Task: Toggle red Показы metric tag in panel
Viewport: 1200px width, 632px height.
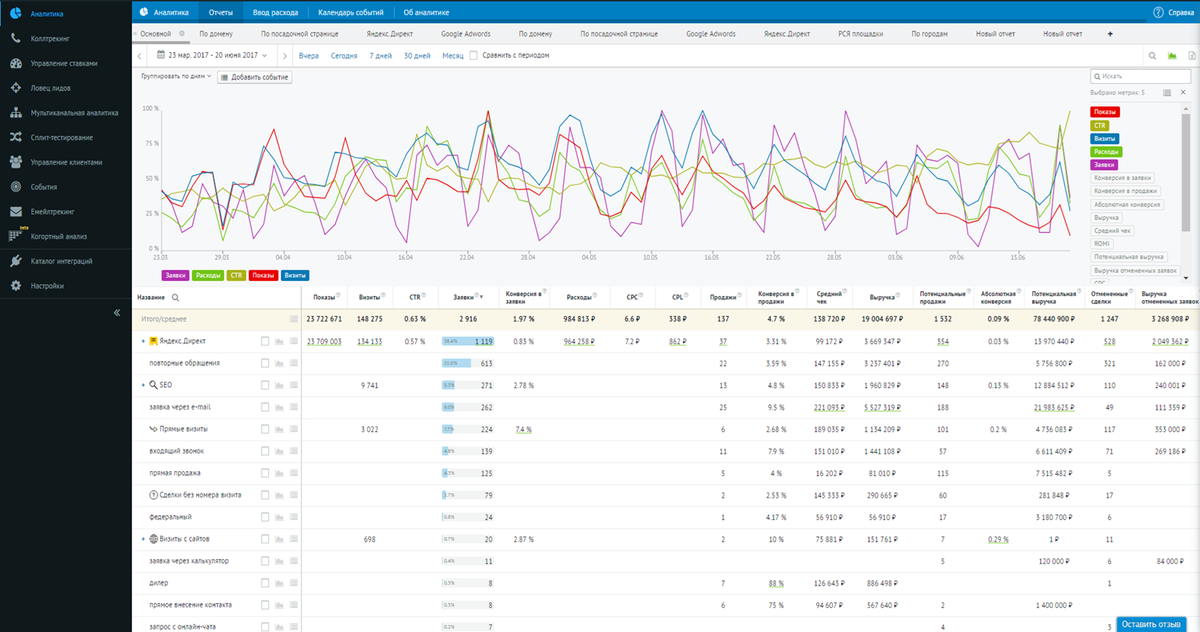Action: pos(1105,112)
